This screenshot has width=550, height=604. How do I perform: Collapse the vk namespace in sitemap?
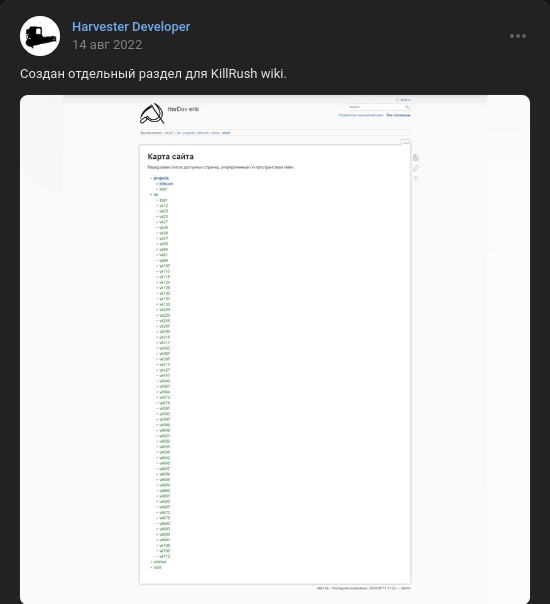(x=156, y=195)
